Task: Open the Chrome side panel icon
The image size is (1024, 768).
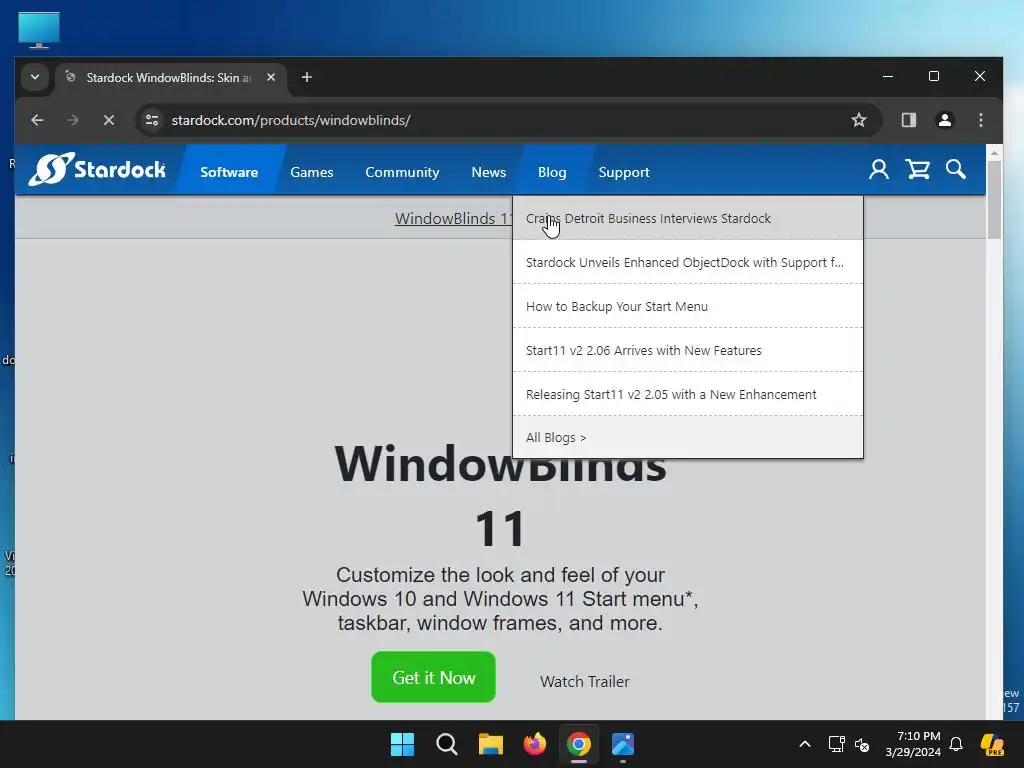Action: (x=908, y=120)
